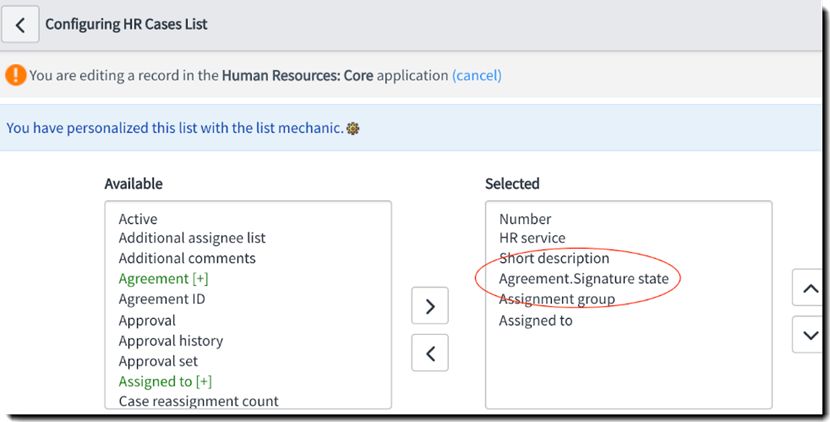
Task: Select HR service in Selected list
Action: [532, 238]
